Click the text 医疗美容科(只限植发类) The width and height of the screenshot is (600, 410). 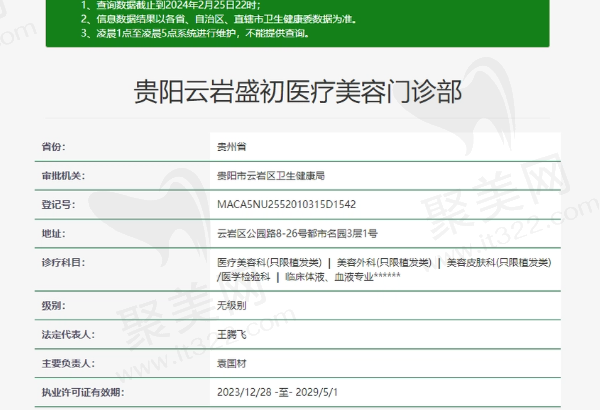[269, 263]
